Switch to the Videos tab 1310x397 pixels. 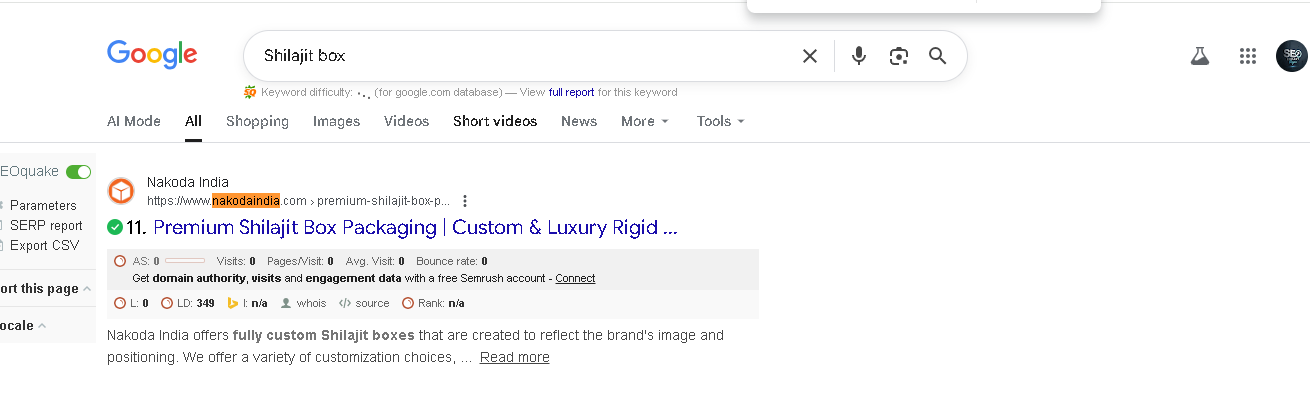(x=406, y=121)
